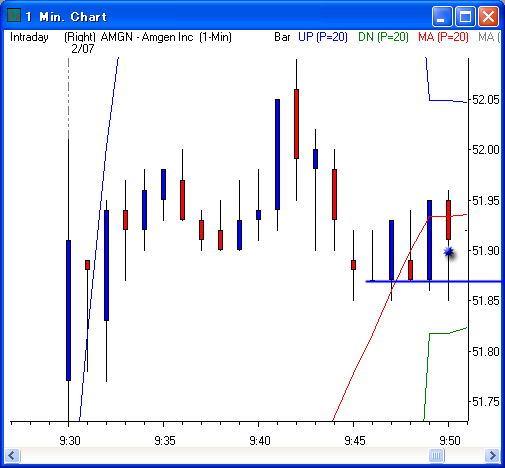
Task: Maximize the 1 Min. Chart window
Action: (465, 16)
